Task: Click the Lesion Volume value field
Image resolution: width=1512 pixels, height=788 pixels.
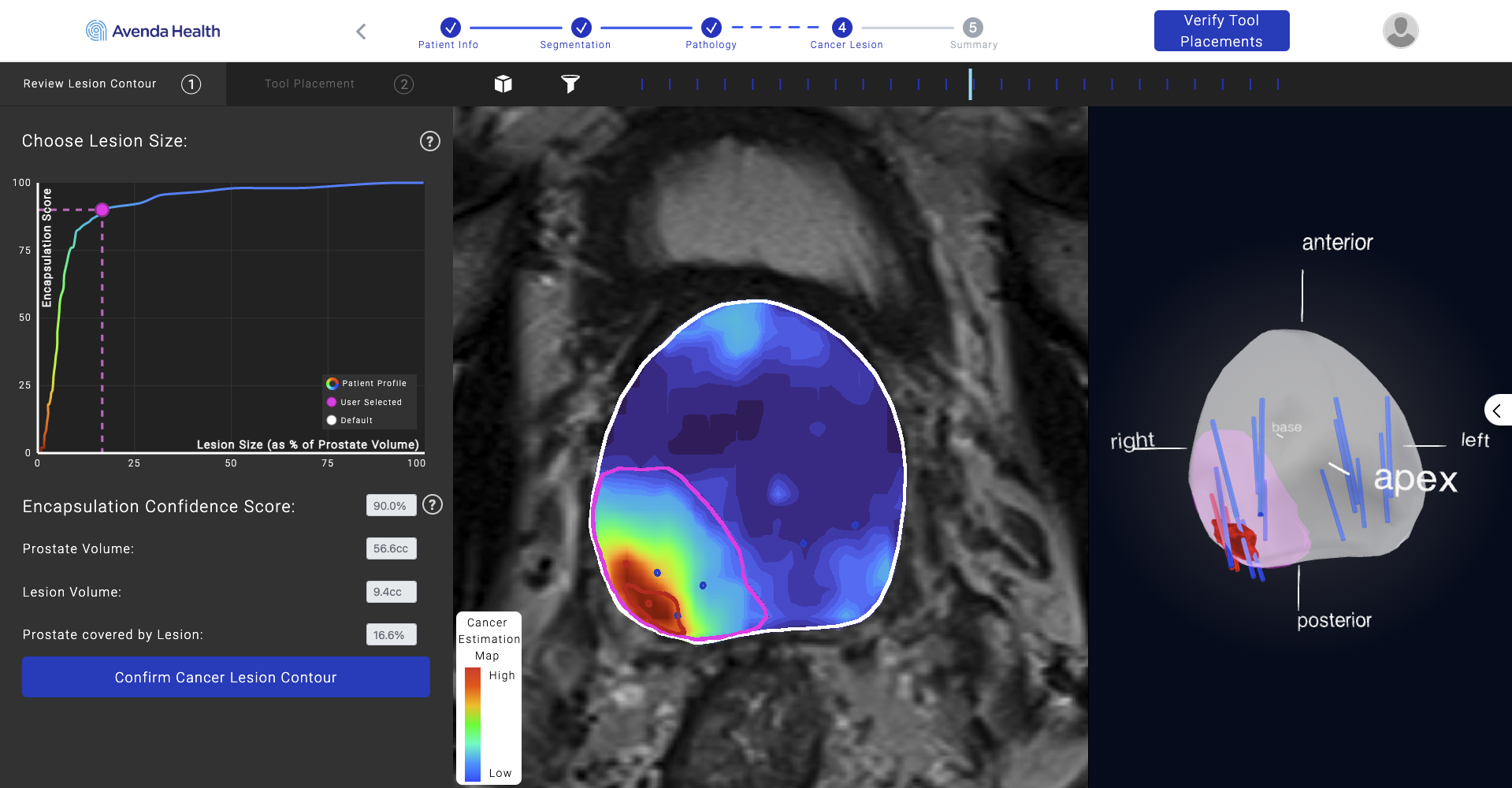Action: click(x=391, y=592)
